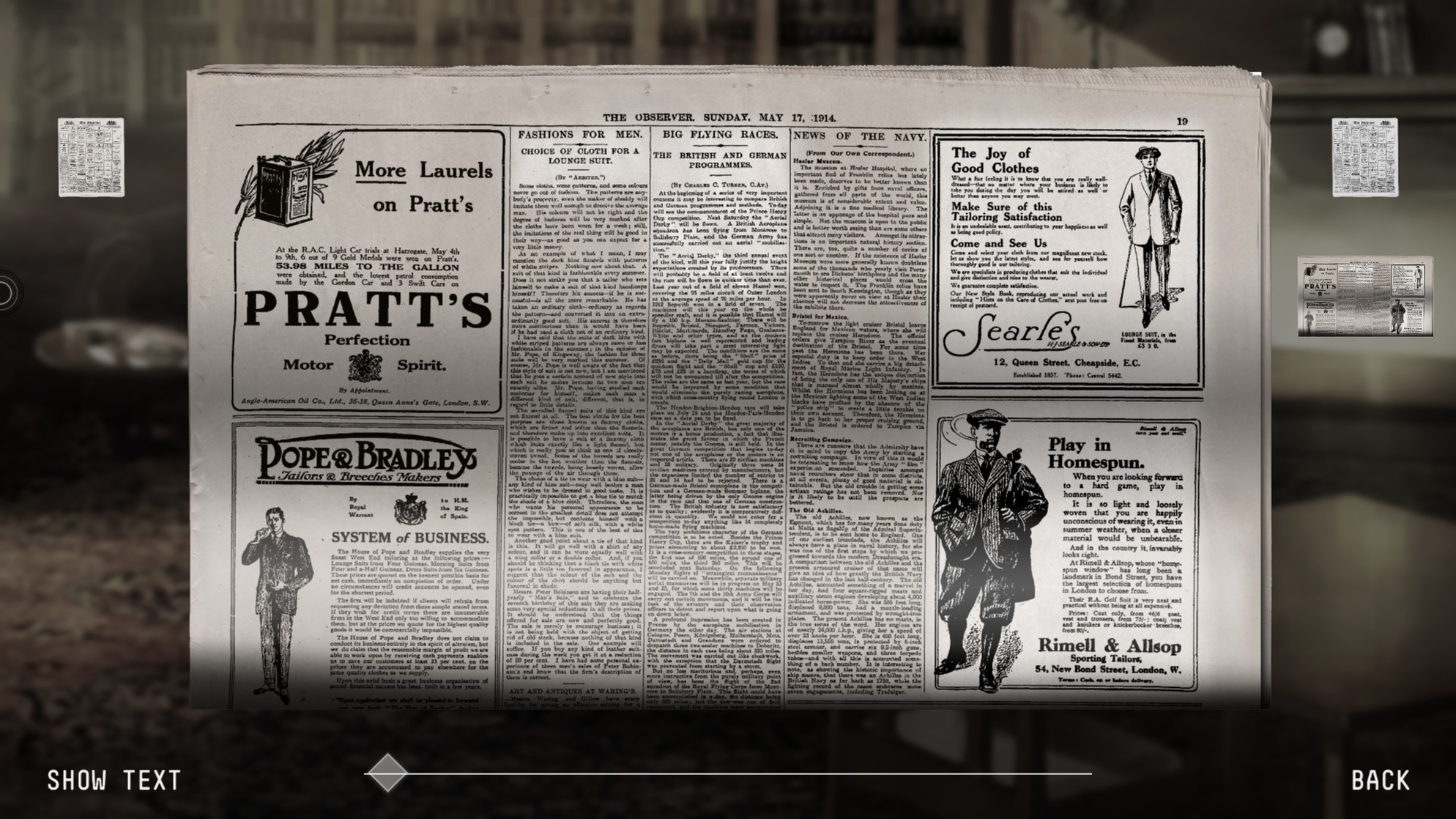Screen dimensions: 1456x819
Task: Click '54, New Bond Street, London, W.' address
Action: click(1107, 669)
